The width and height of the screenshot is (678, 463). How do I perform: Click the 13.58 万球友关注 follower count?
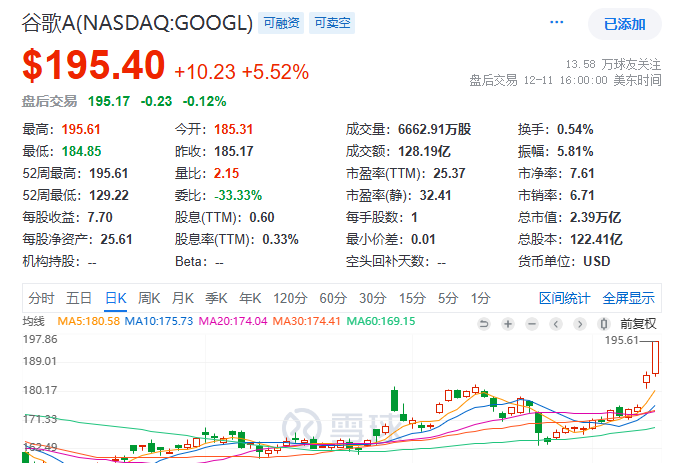(614, 64)
